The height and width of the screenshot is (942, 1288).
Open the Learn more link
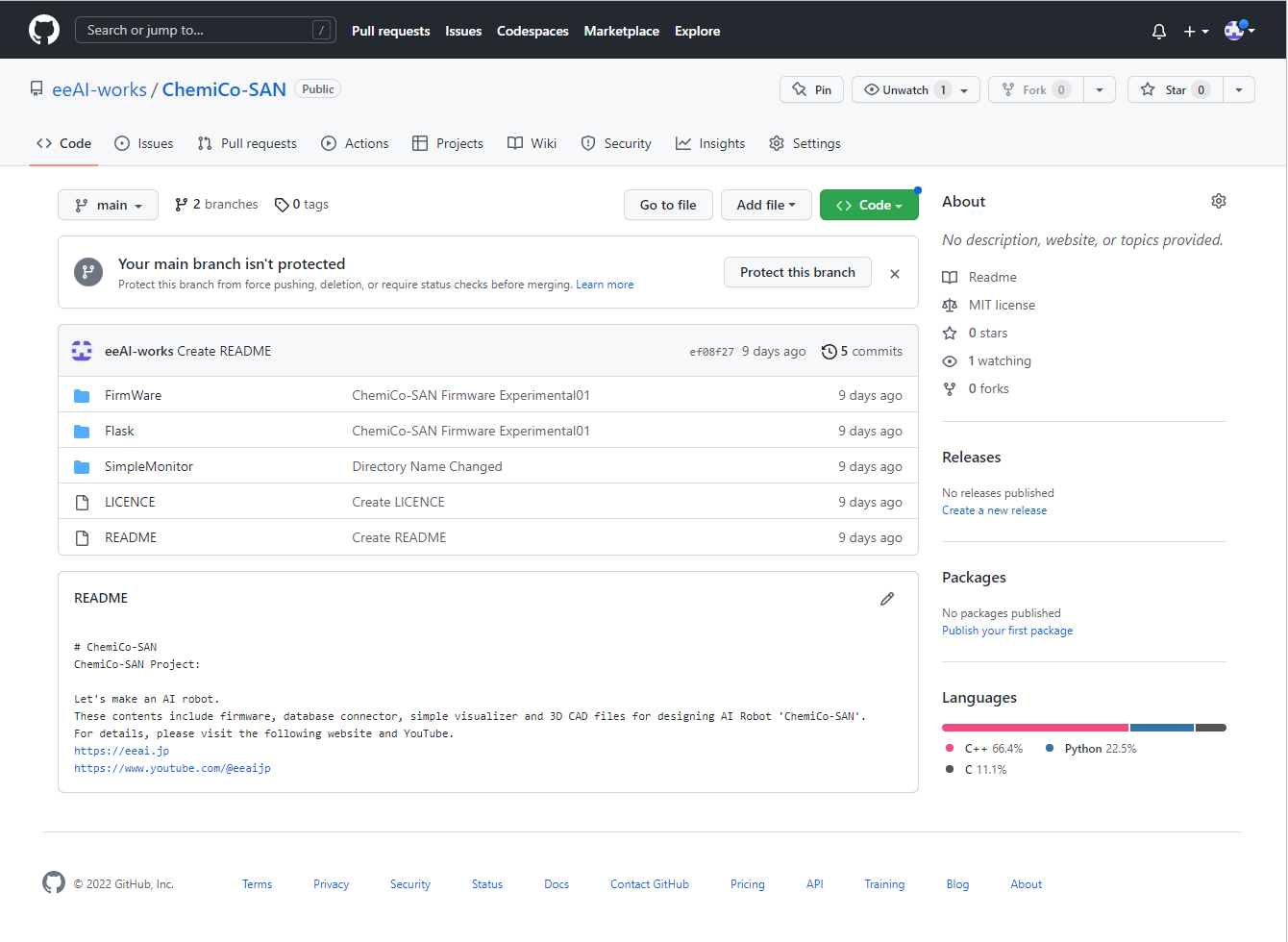coord(605,285)
